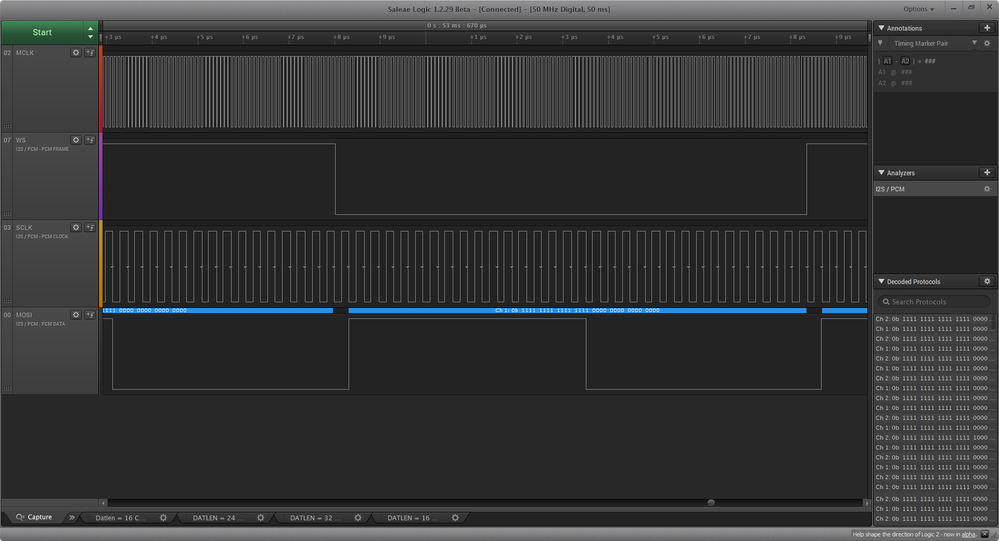
Task: Switch to the DATLEN = 24 tab
Action: pos(218,518)
